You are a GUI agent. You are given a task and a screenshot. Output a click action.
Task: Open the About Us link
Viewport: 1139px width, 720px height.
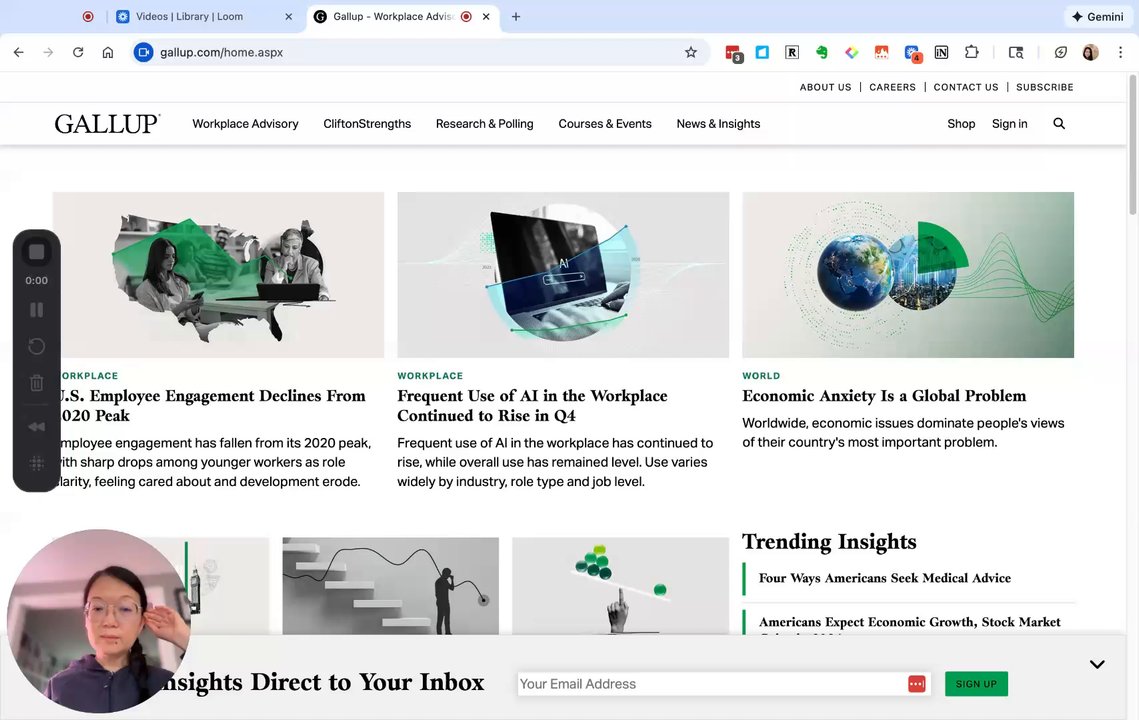coord(825,87)
